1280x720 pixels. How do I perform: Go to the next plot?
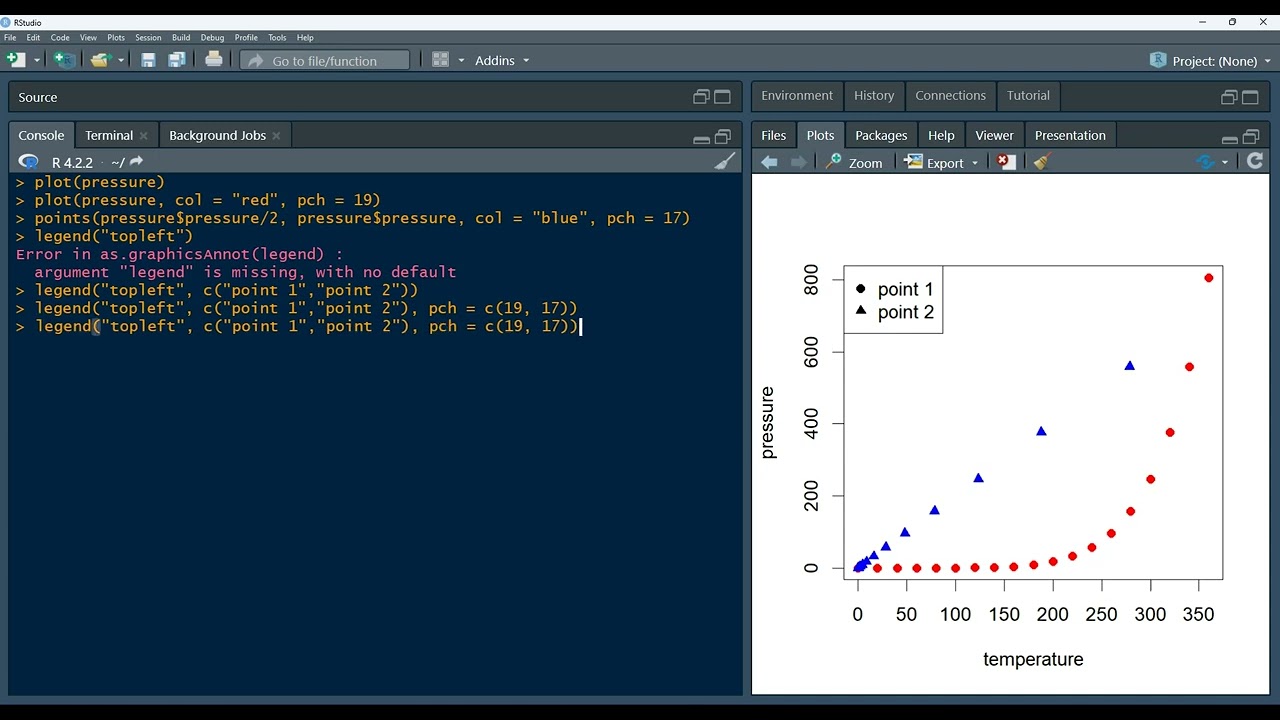pyautogui.click(x=798, y=162)
